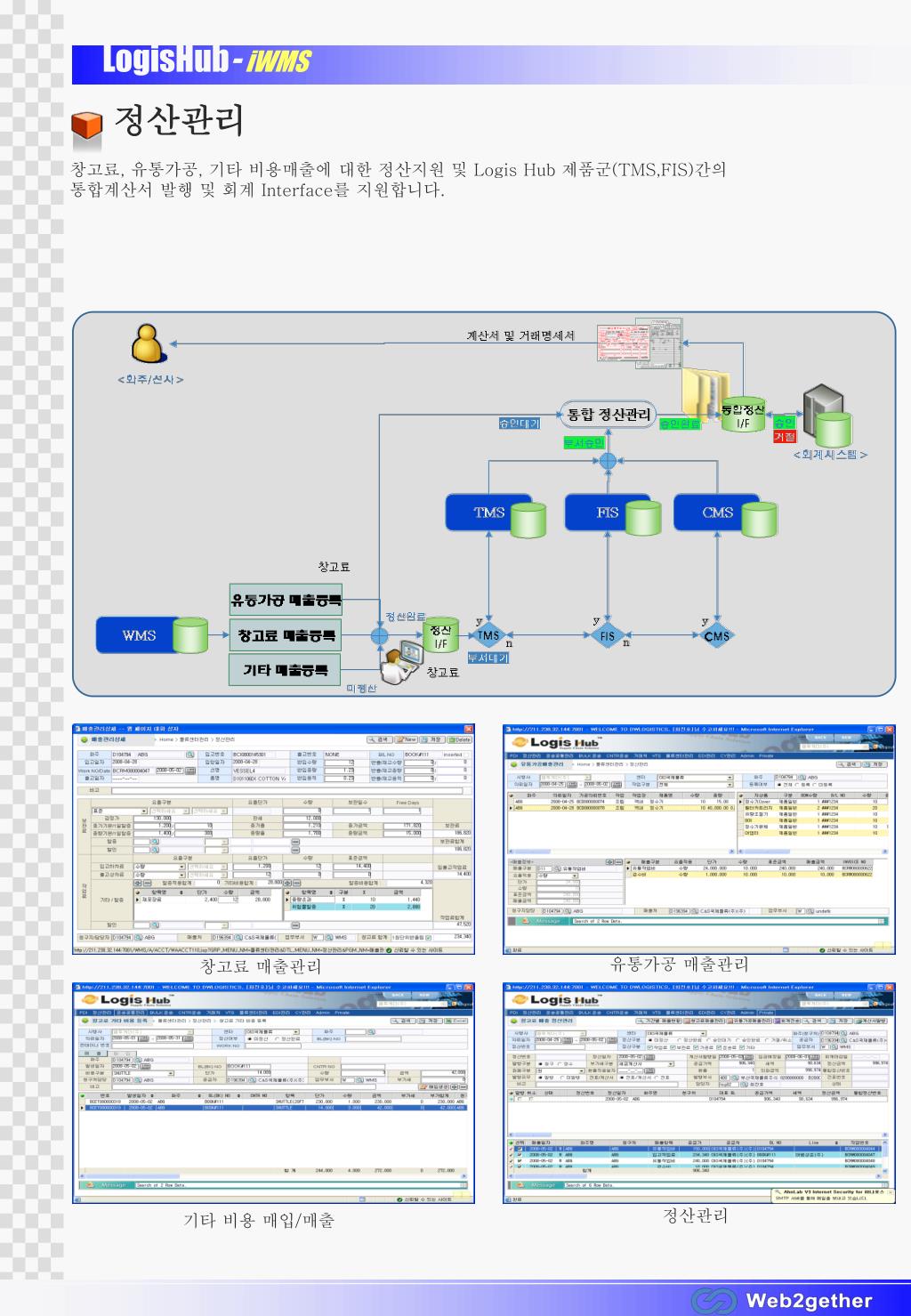911x1316 pixels.
Task: Click the 승인대기 status label
Action: (x=519, y=424)
